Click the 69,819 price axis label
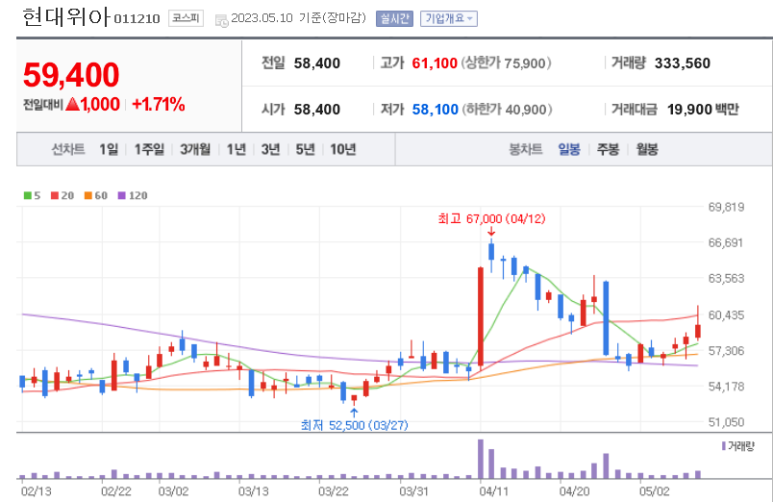 (726, 207)
